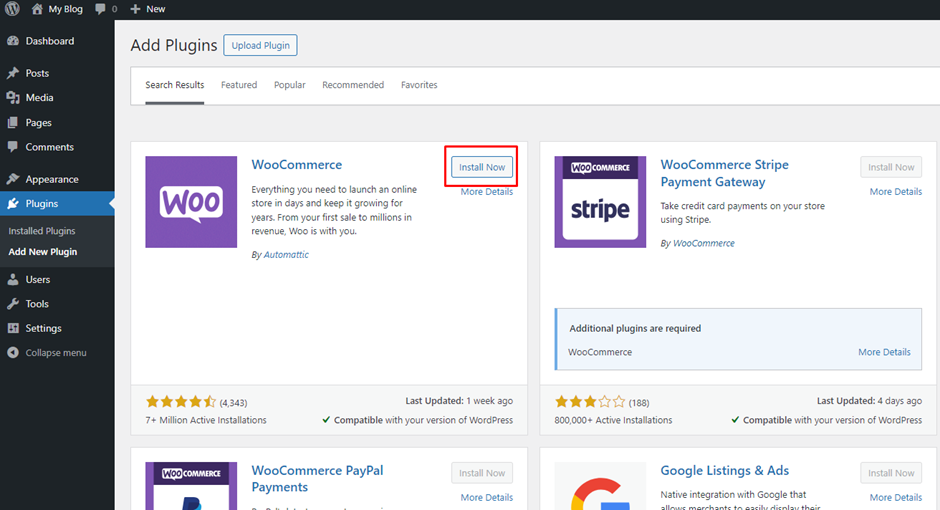Click the WordPress logo in admin bar
Viewport: 940px width, 510px height.
click(x=13, y=8)
